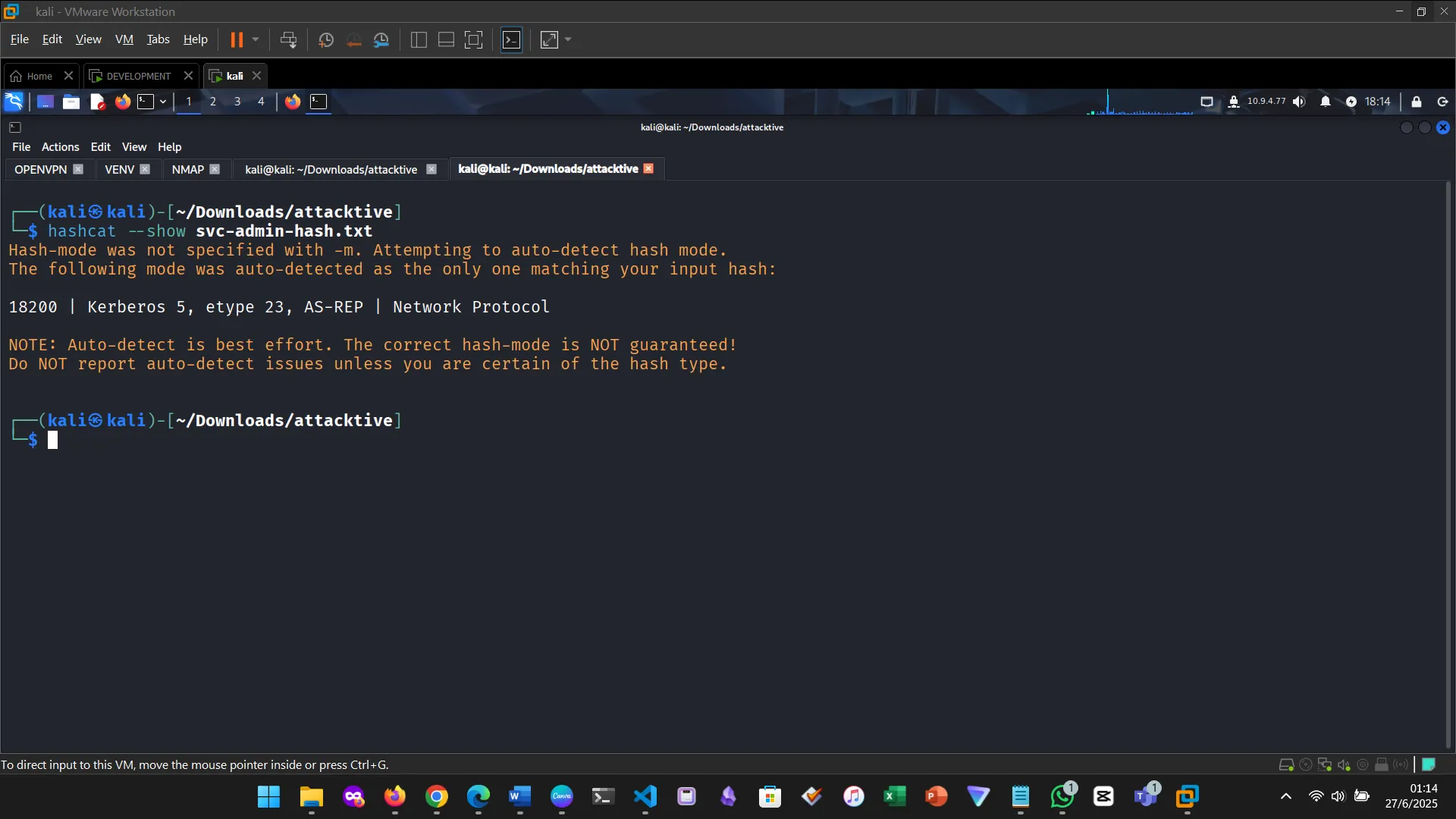Pause the running virtual machine
The image size is (1456, 819).
[238, 39]
